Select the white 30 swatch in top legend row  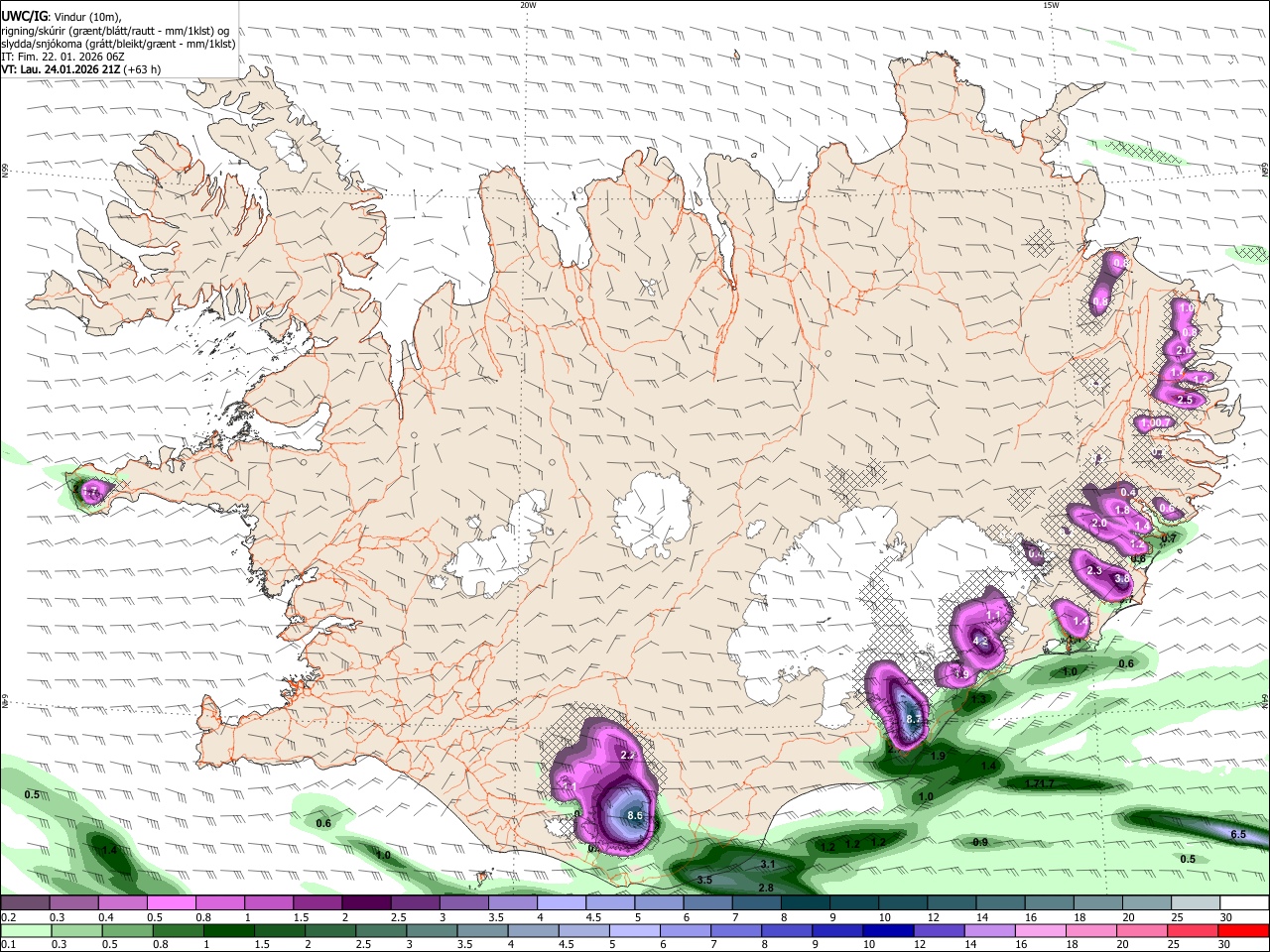pos(1244,903)
